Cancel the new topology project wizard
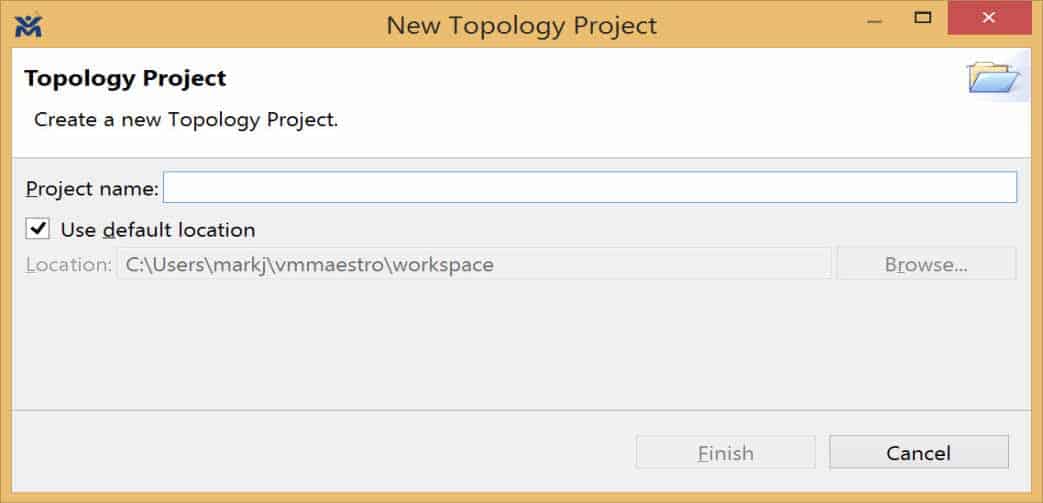The width and height of the screenshot is (1043, 503). 919,453
